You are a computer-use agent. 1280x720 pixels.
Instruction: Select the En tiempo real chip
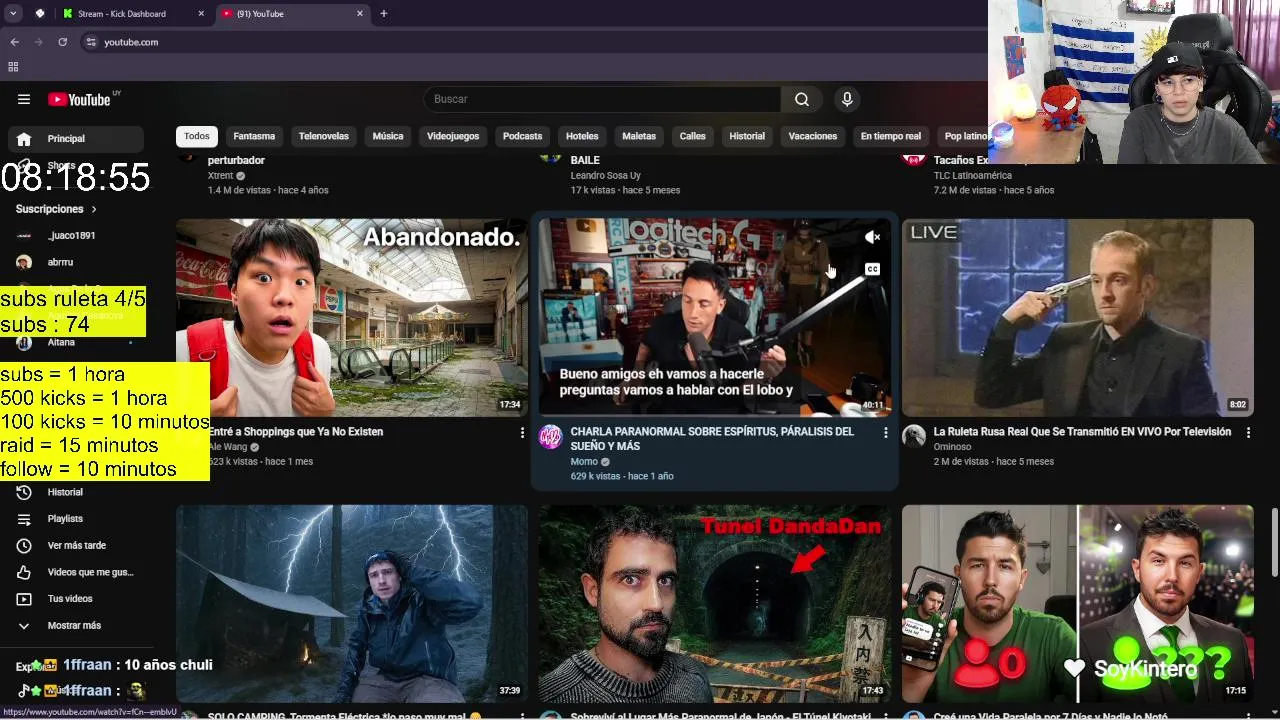[x=891, y=136]
